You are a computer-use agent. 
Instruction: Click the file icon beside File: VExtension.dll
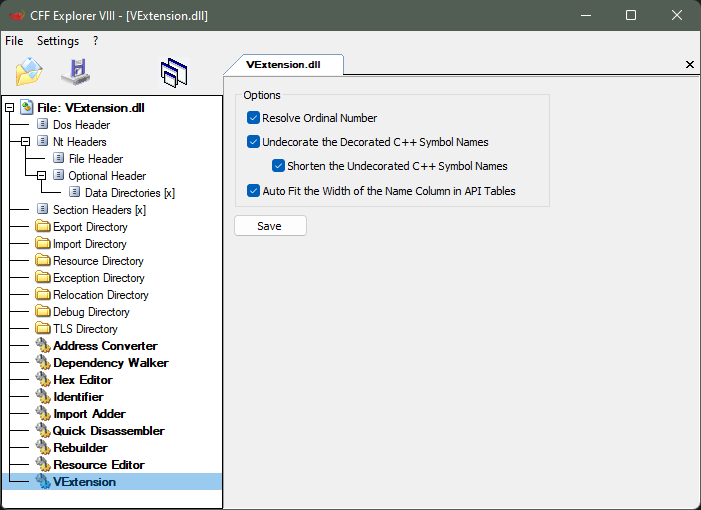coord(27,107)
